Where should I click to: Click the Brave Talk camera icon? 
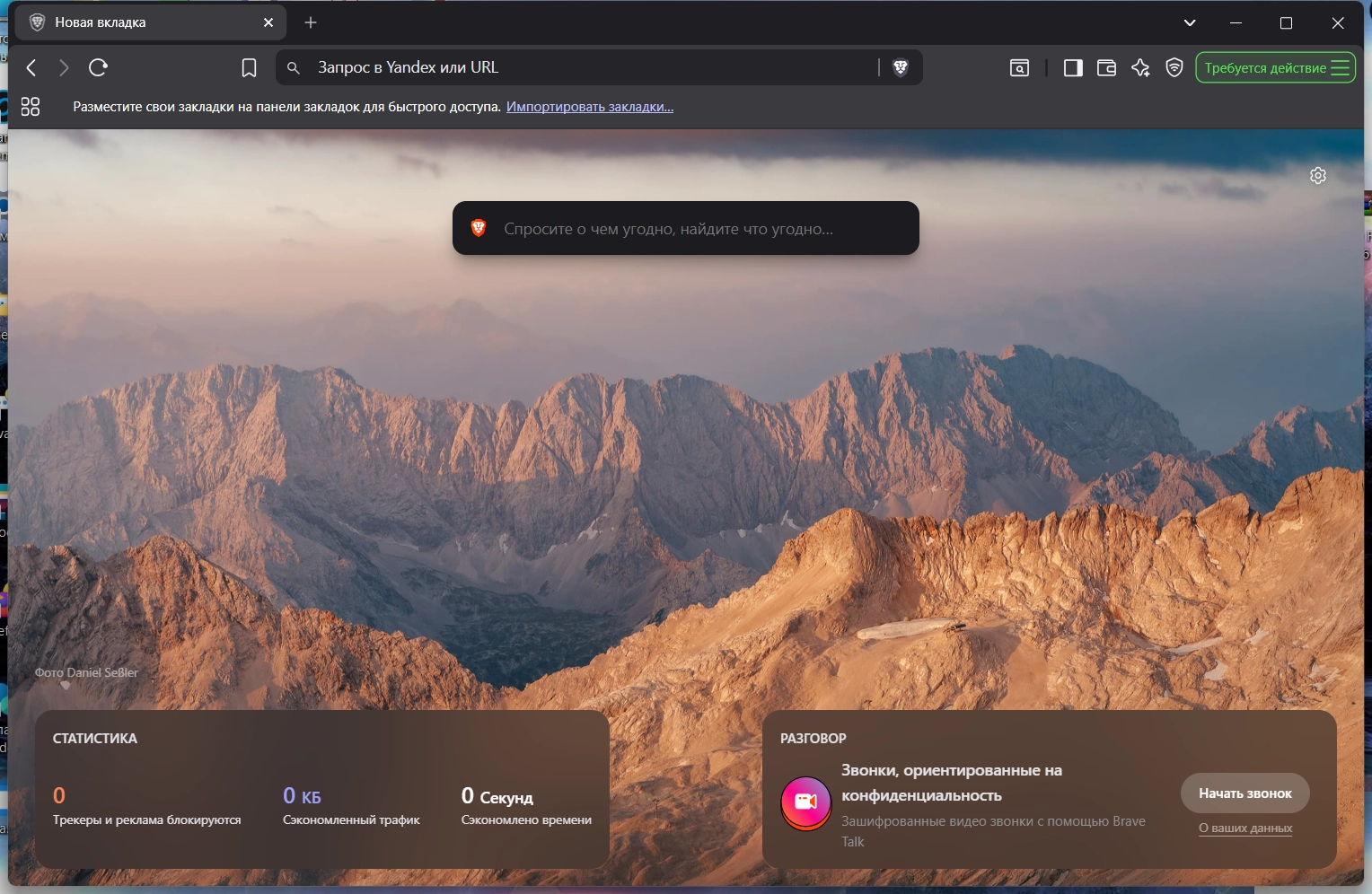pyautogui.click(x=805, y=802)
